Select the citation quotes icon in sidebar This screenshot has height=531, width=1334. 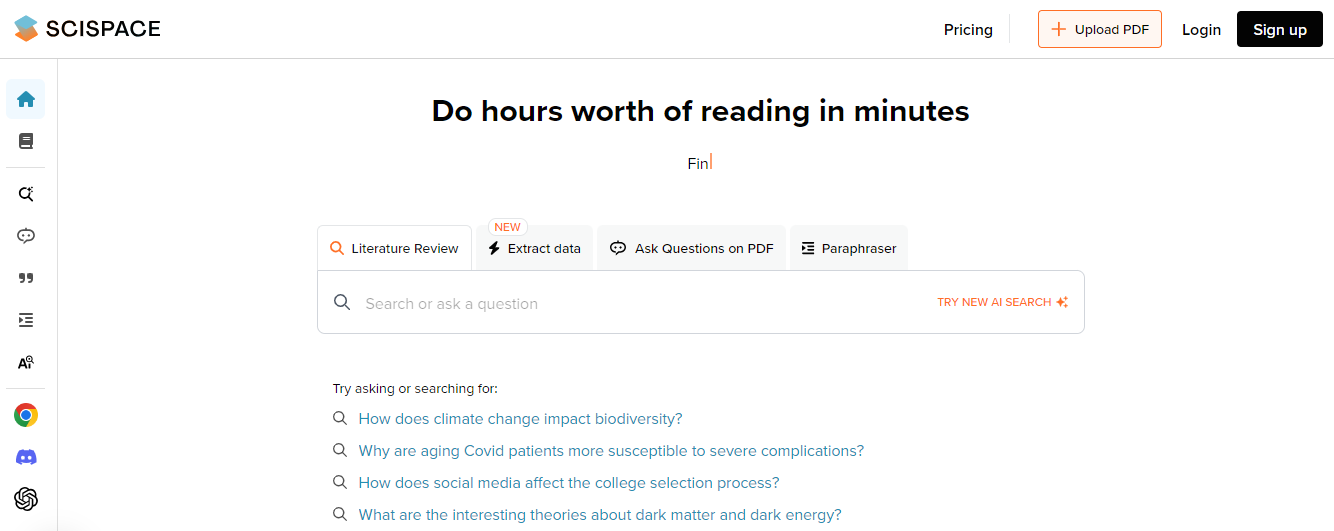coord(26,278)
